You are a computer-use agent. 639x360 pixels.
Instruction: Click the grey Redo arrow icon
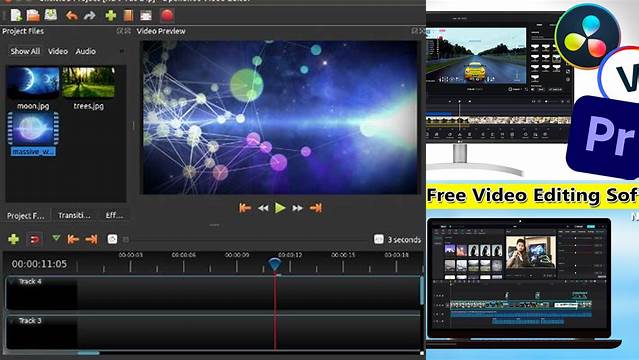point(89,16)
